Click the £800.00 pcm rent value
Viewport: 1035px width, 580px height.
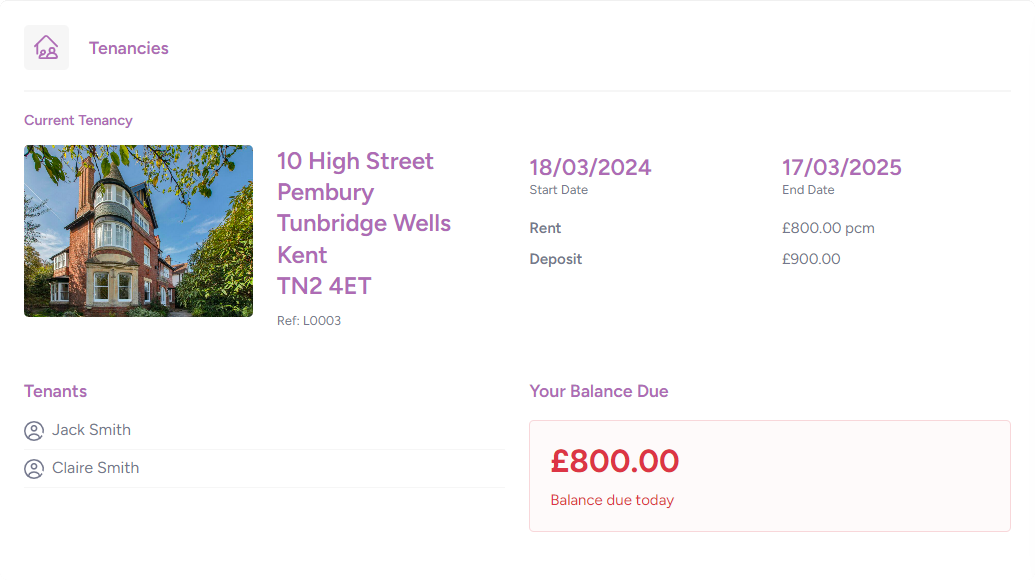point(828,228)
